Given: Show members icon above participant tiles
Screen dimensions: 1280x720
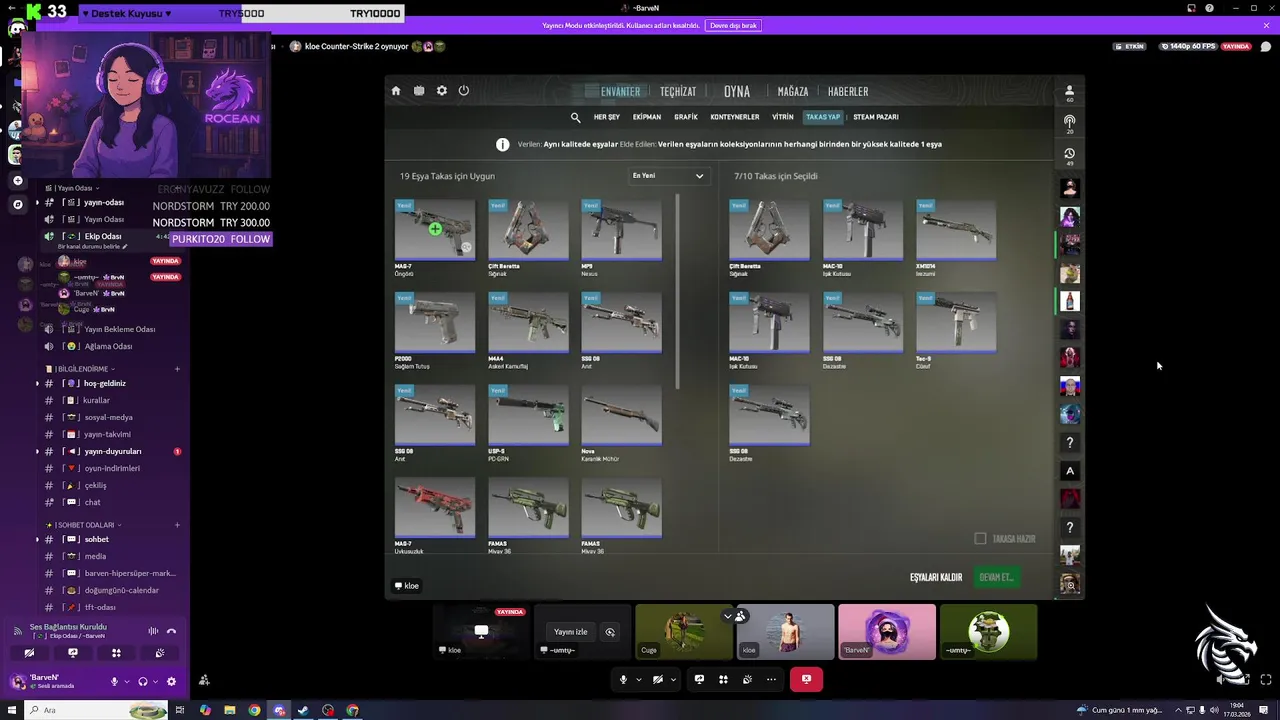Looking at the screenshot, I should click(x=740, y=616).
